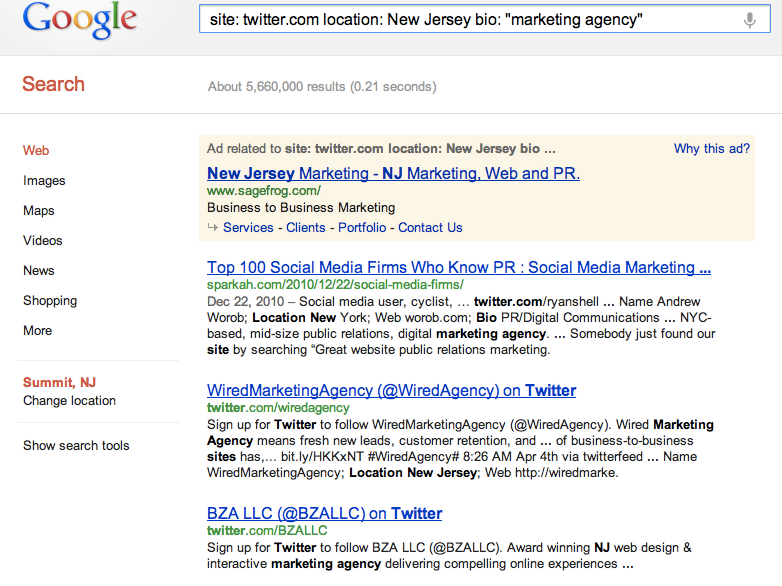The width and height of the screenshot is (782, 586).
Task: Click the Why this ad? link
Action: pos(711,149)
